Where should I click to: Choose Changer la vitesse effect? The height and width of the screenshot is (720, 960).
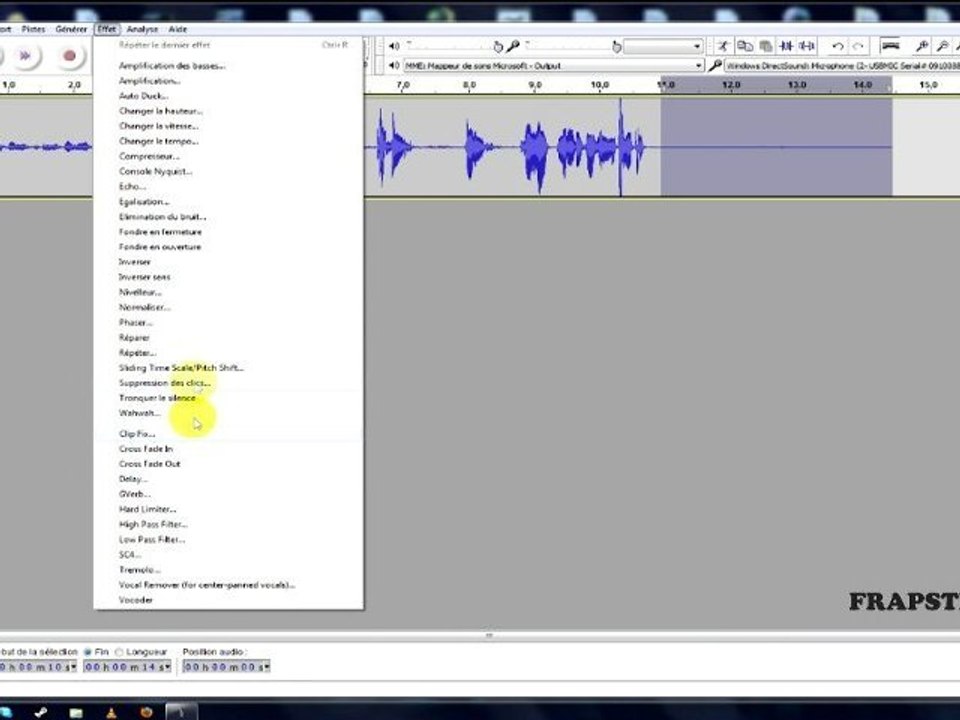[x=228, y=126]
